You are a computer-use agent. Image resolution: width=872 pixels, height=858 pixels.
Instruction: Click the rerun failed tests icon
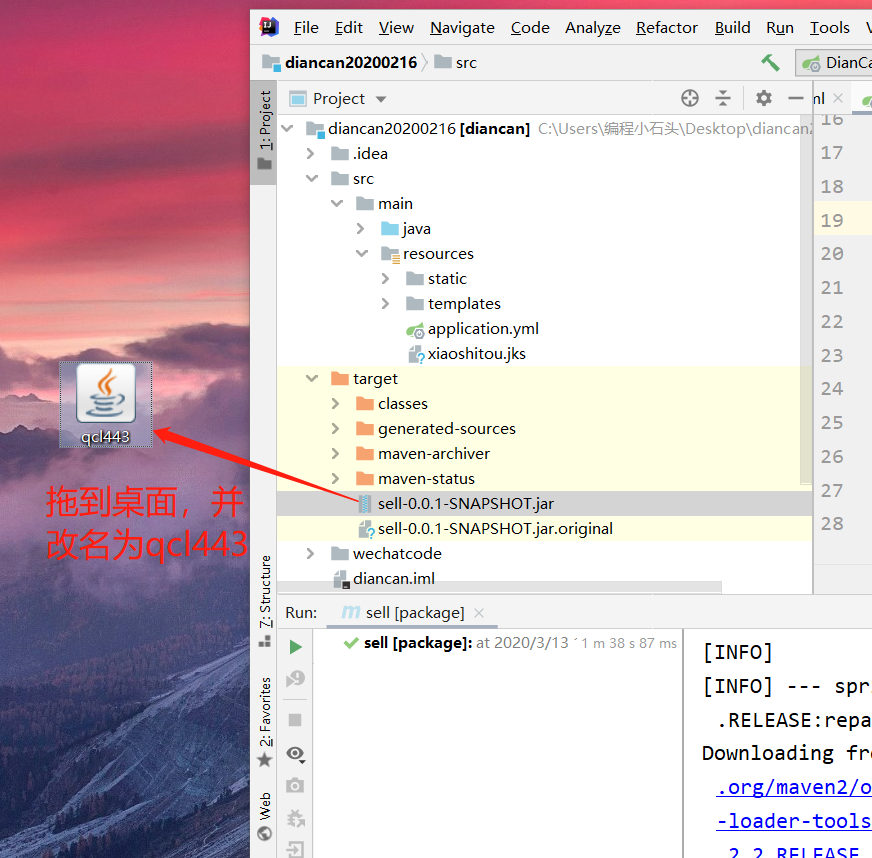tap(295, 679)
